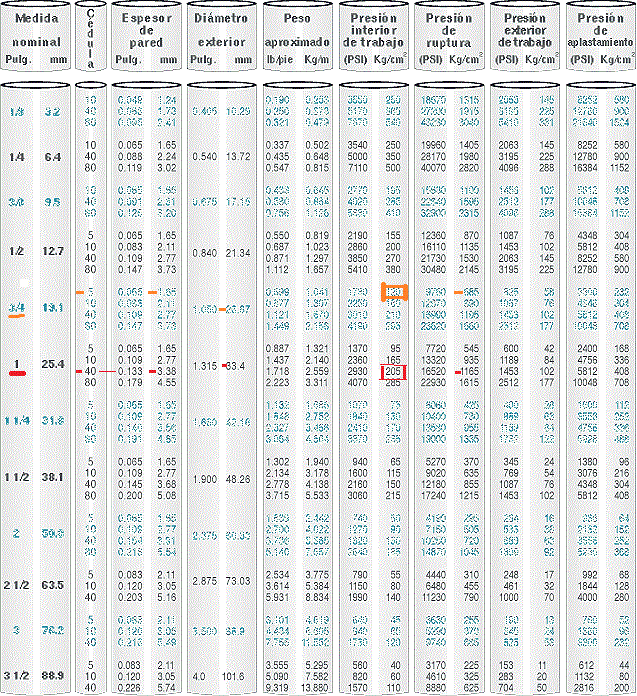Image resolution: width=637 pixels, height=696 pixels.
Task: Click the 2.375 exterior diameter value
Action: (205, 535)
